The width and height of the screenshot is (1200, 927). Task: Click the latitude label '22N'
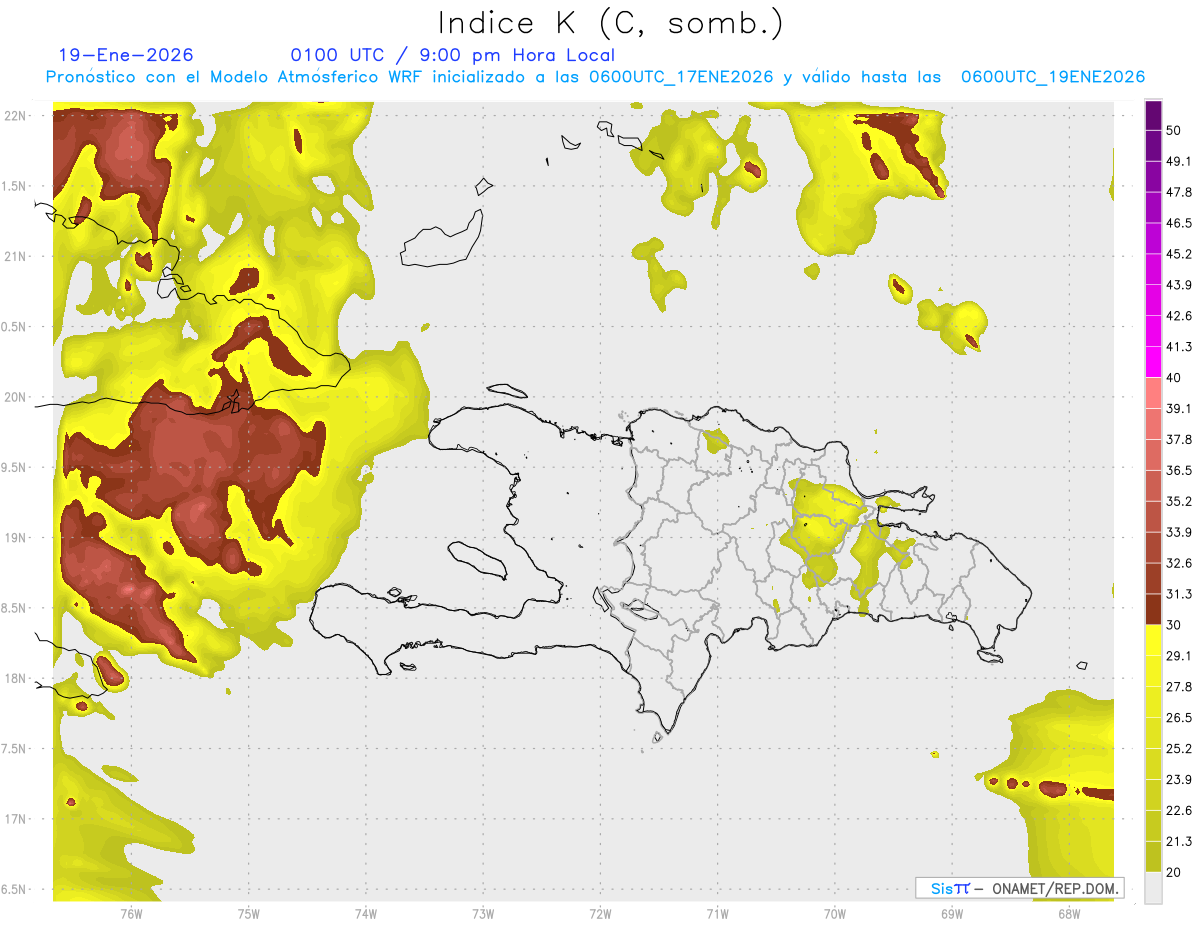coord(14,116)
